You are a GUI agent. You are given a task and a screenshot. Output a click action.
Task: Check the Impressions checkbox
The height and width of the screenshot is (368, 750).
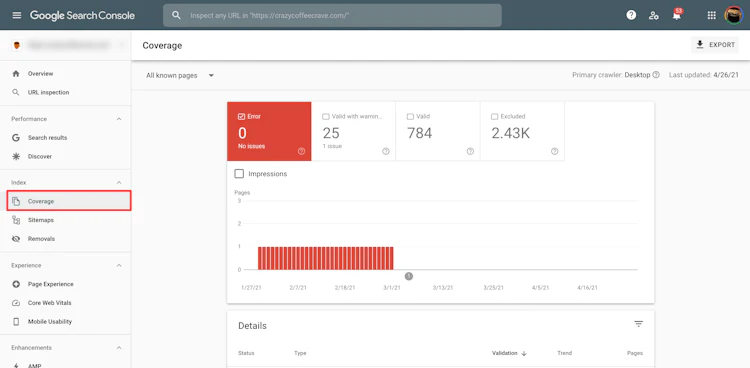(x=239, y=174)
